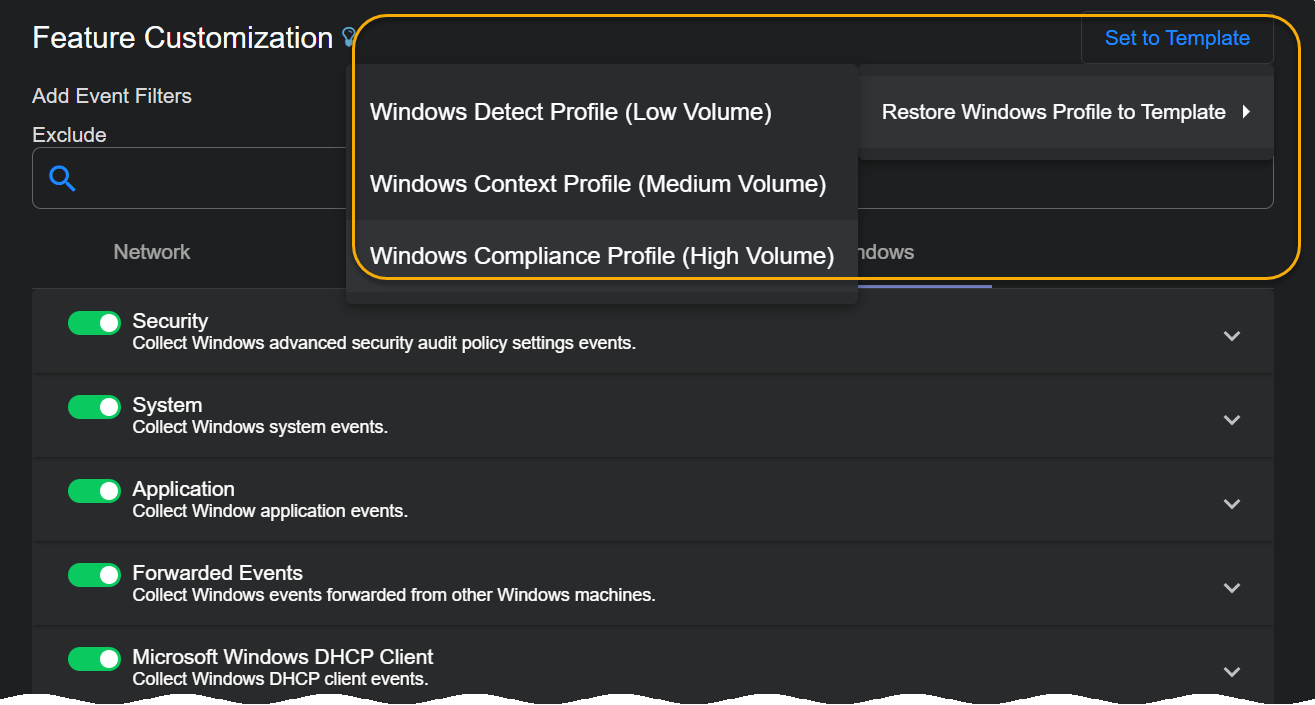Turn off Application events switch
Viewport: 1315px width, 705px height.
click(x=94, y=490)
